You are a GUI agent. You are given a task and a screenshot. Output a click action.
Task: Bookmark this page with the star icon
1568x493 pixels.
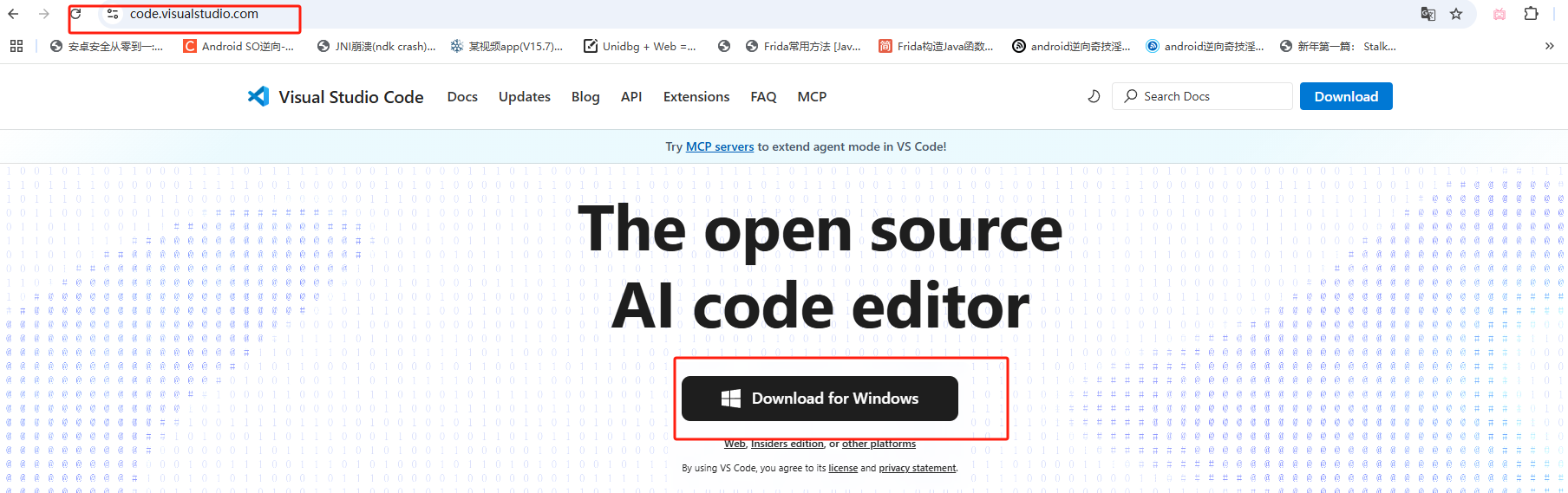coord(1456,14)
